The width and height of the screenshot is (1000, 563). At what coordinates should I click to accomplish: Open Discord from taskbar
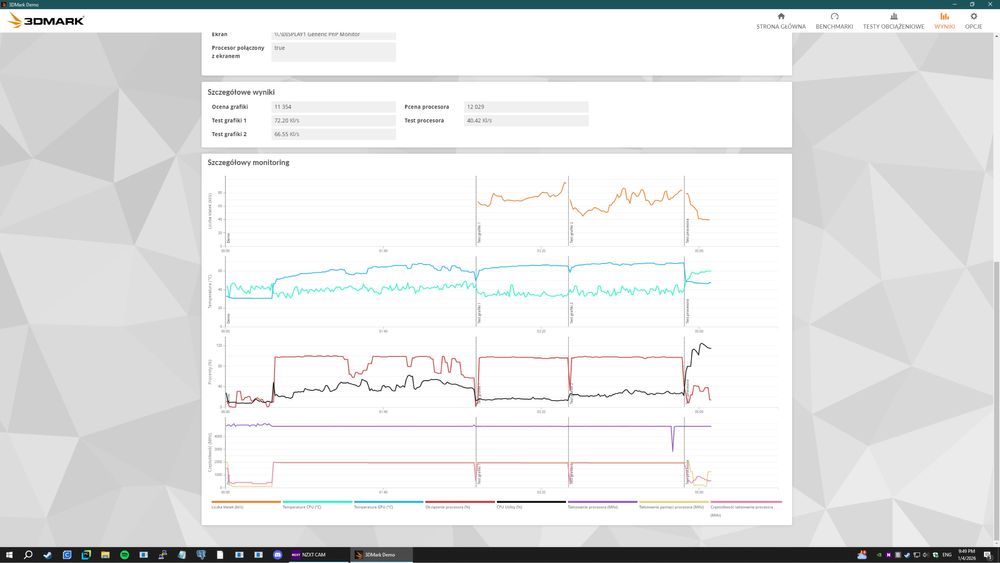(277, 555)
